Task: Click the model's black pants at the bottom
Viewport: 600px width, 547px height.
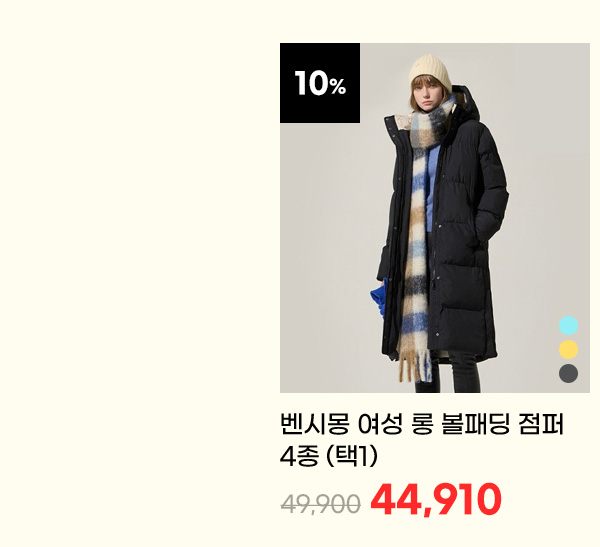Action: 448,373
